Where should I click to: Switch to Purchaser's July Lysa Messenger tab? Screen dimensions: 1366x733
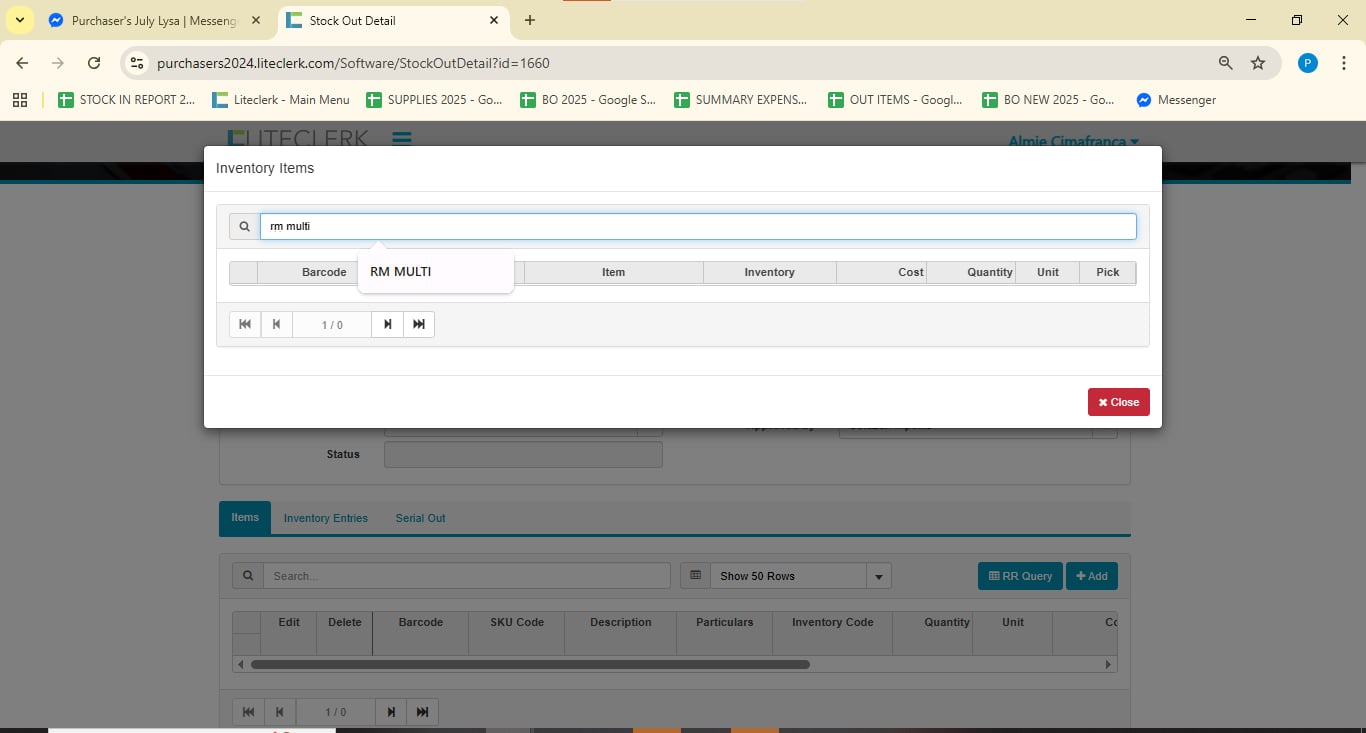click(x=155, y=20)
